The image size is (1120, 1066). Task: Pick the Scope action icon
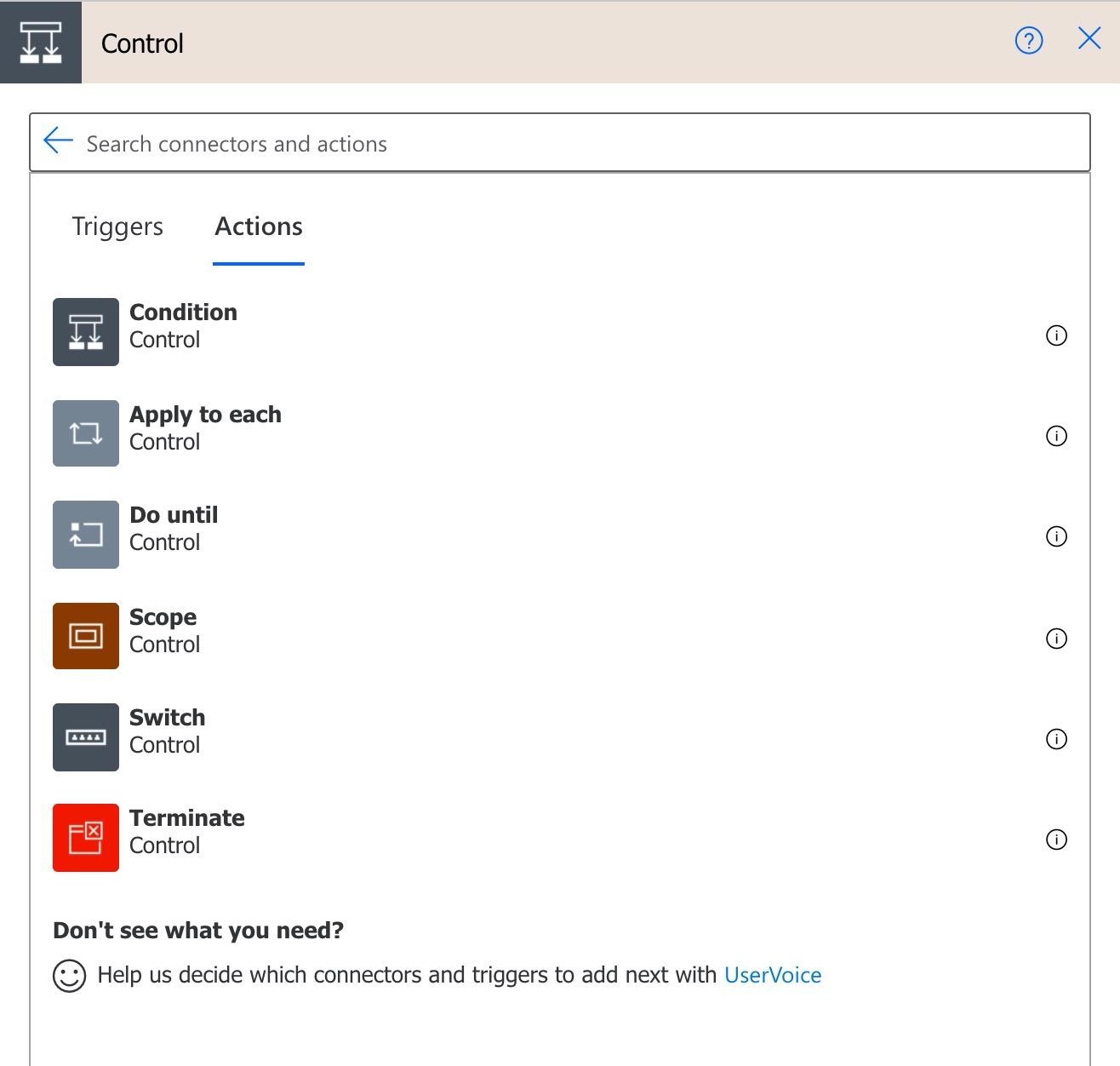coord(86,636)
